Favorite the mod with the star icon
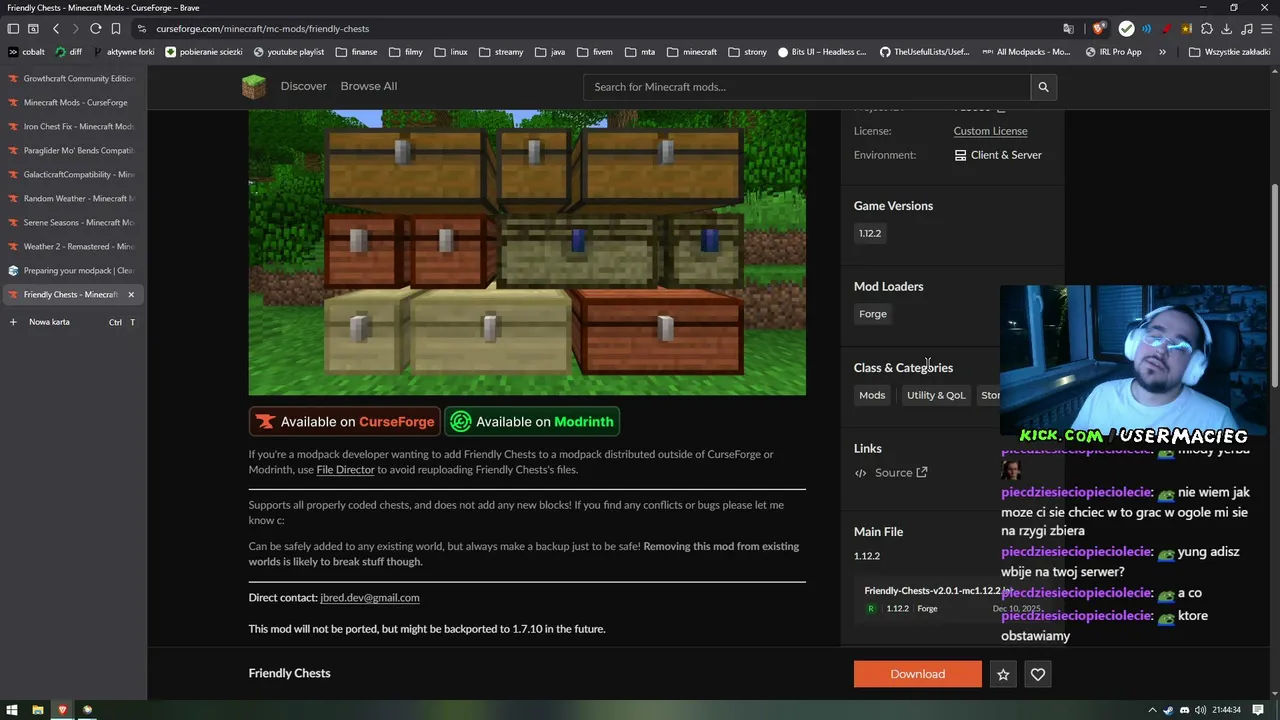This screenshot has height=720, width=1280. [1003, 674]
